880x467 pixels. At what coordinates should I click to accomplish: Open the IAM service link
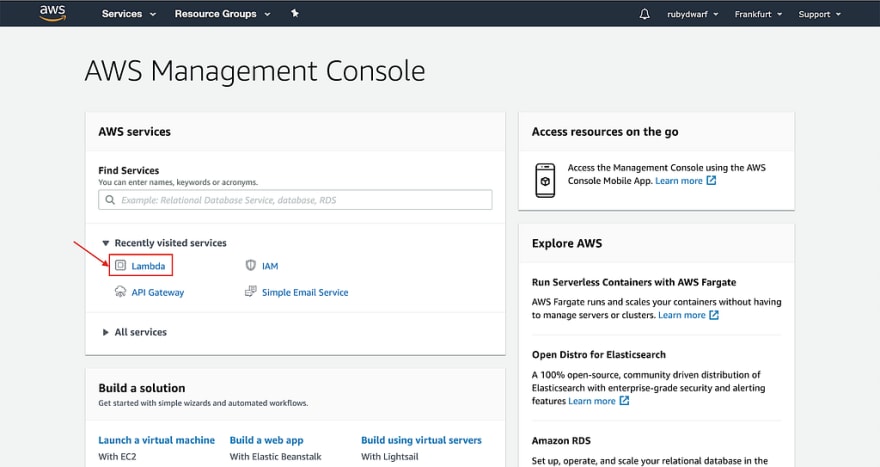click(x=270, y=266)
